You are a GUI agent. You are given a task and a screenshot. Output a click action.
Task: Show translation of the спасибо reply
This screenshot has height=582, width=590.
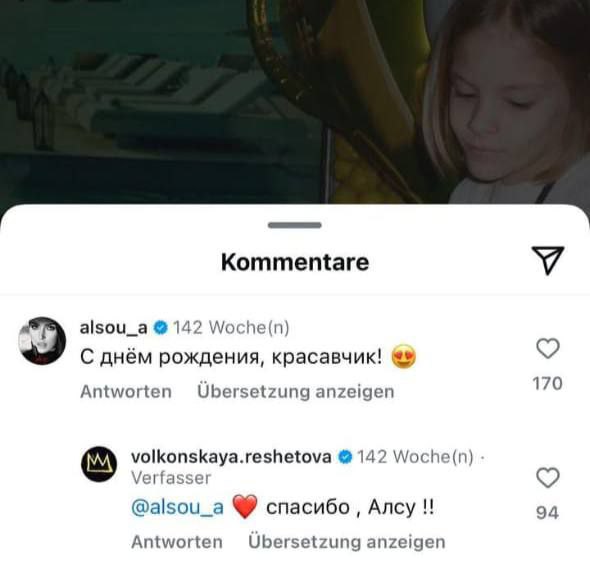(347, 542)
